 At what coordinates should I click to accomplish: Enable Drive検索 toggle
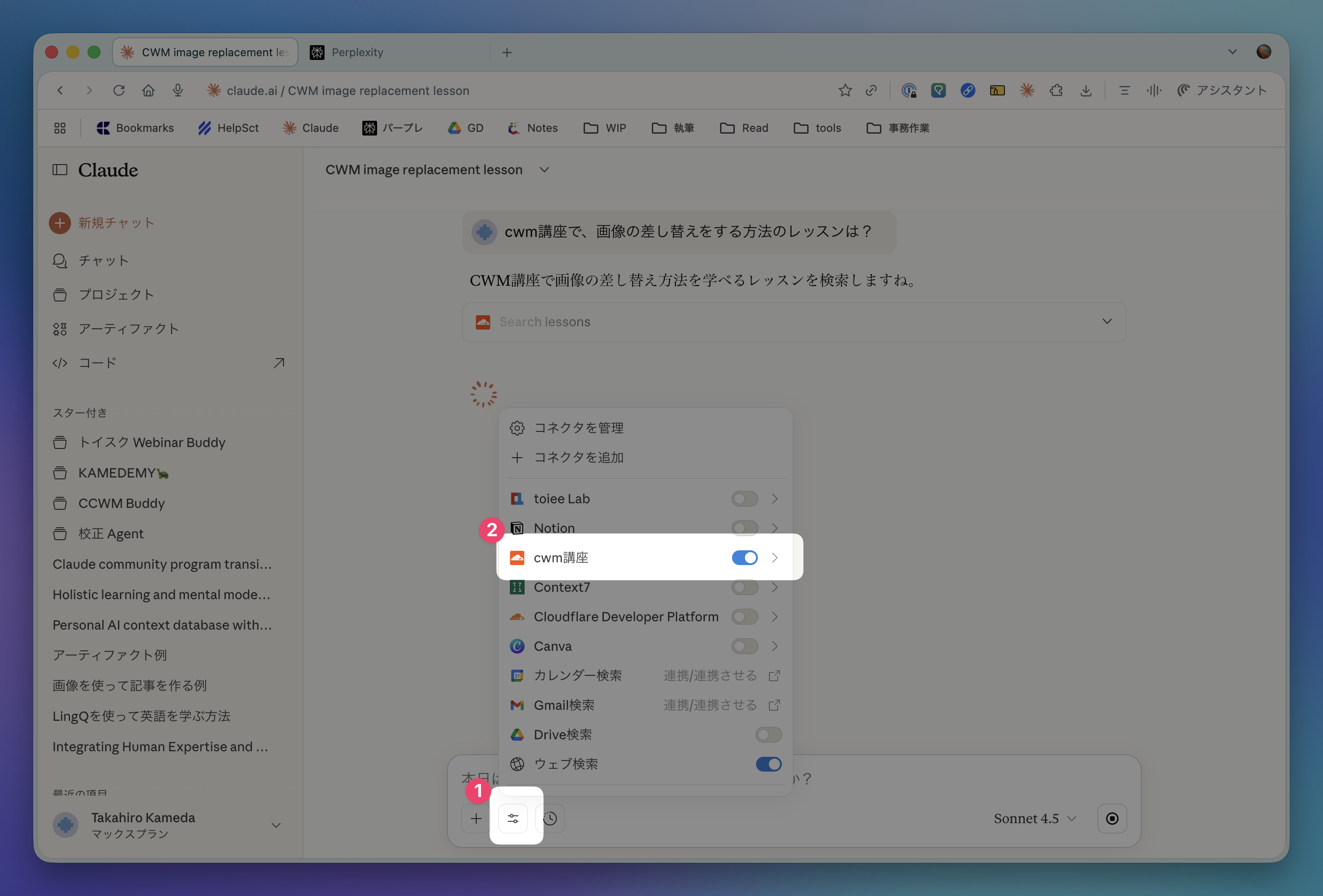point(768,734)
